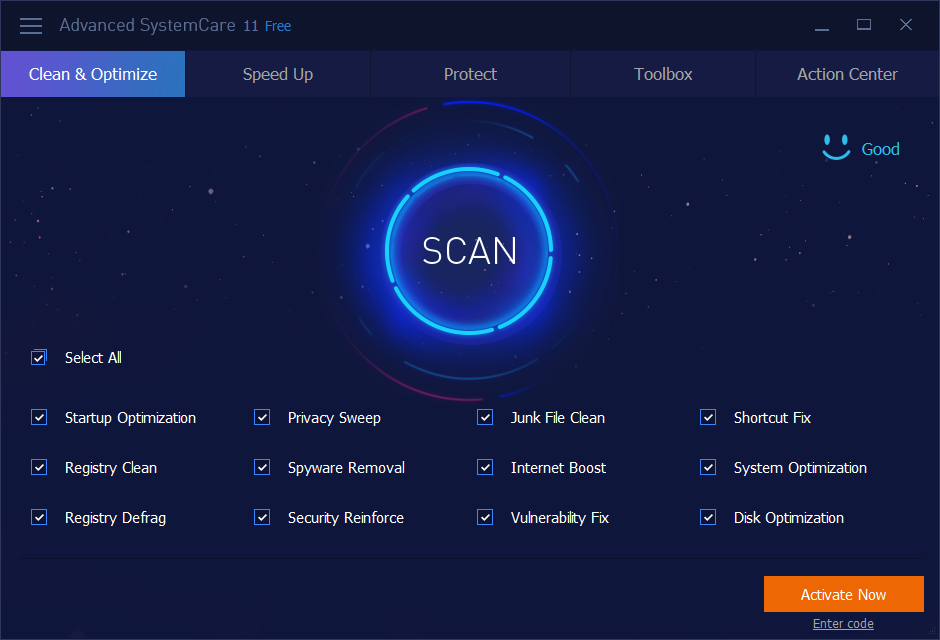Start a scan using the SCAN circle
940x640 pixels.
click(x=468, y=251)
